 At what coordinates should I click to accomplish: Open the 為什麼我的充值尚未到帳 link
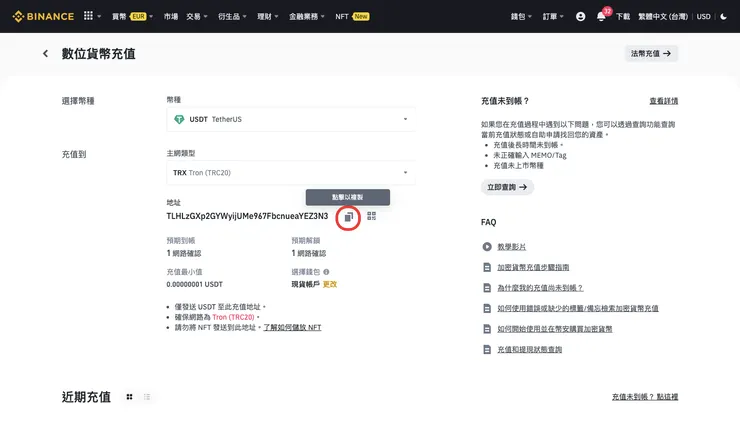[540, 288]
